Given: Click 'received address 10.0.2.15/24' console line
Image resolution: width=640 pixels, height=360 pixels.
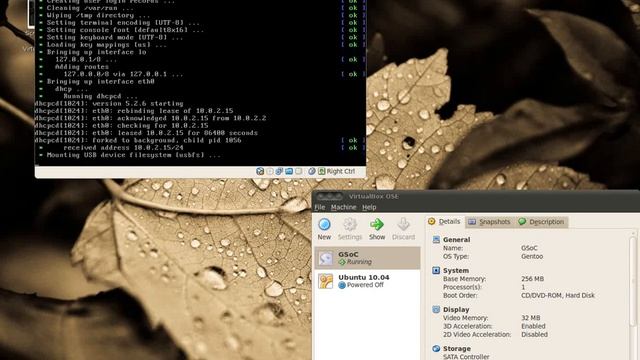Looking at the screenshot, I should 123,148.
